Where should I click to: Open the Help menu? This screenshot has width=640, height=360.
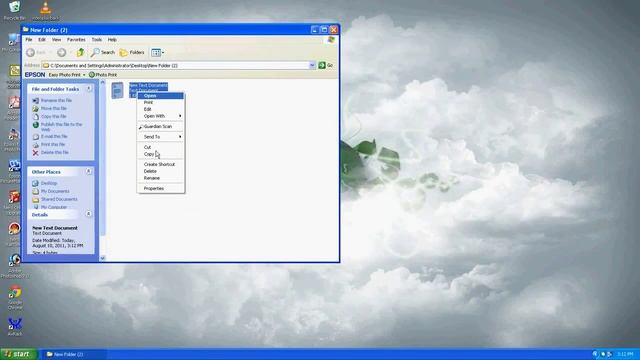112,40
